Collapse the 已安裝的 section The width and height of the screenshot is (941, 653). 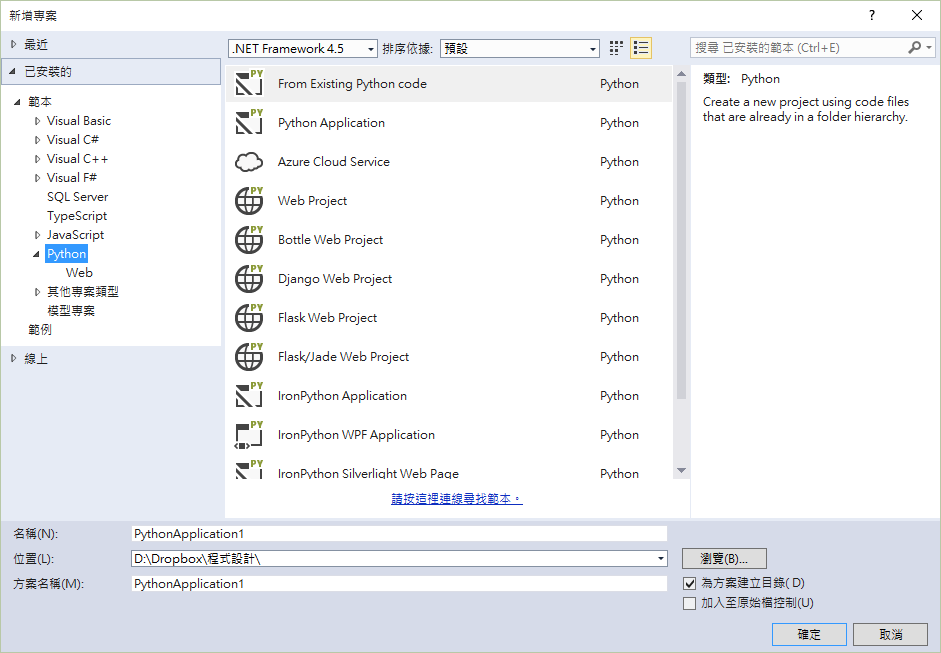tap(13, 71)
